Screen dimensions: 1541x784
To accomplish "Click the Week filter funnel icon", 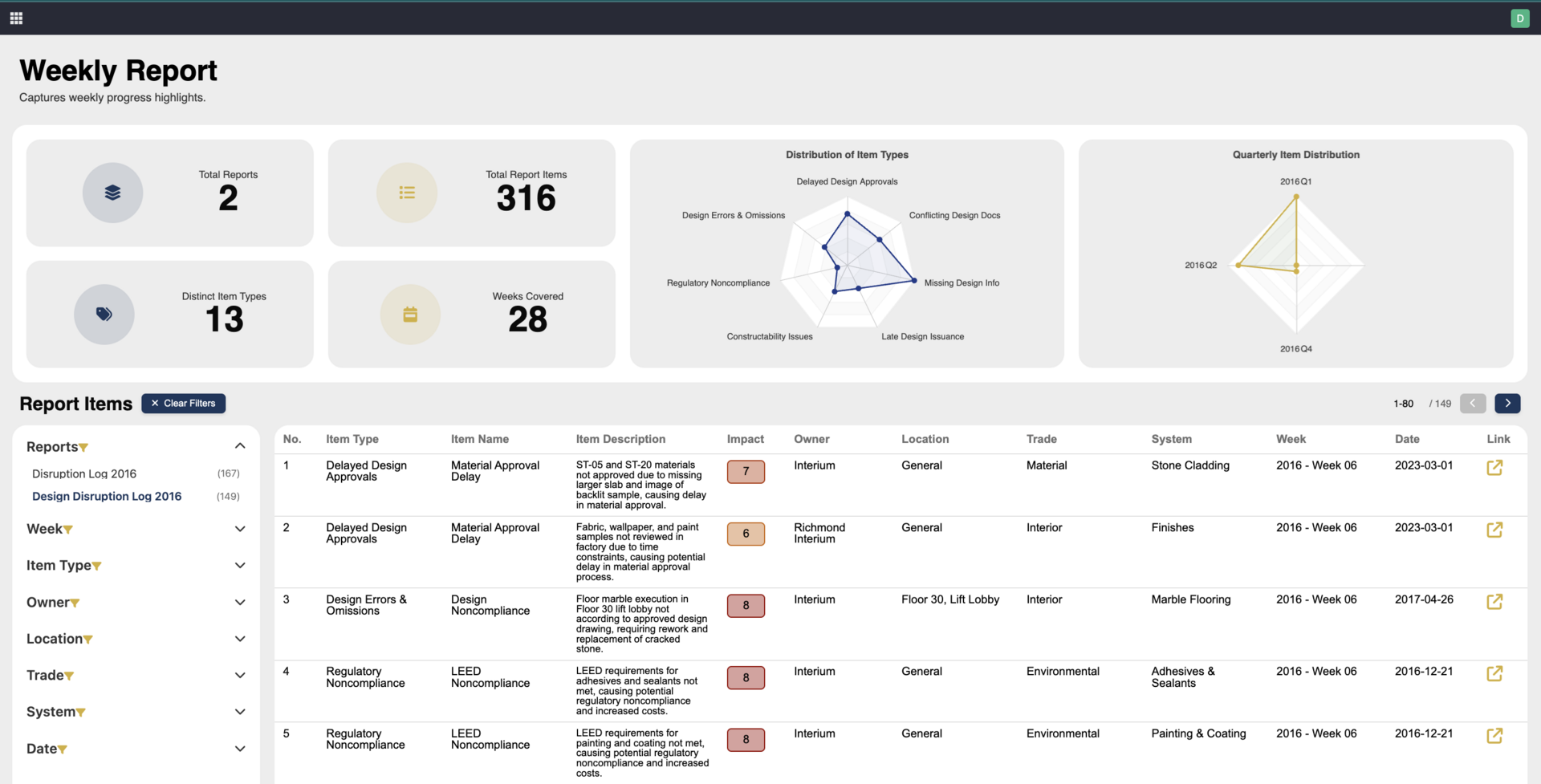I will 68,530.
